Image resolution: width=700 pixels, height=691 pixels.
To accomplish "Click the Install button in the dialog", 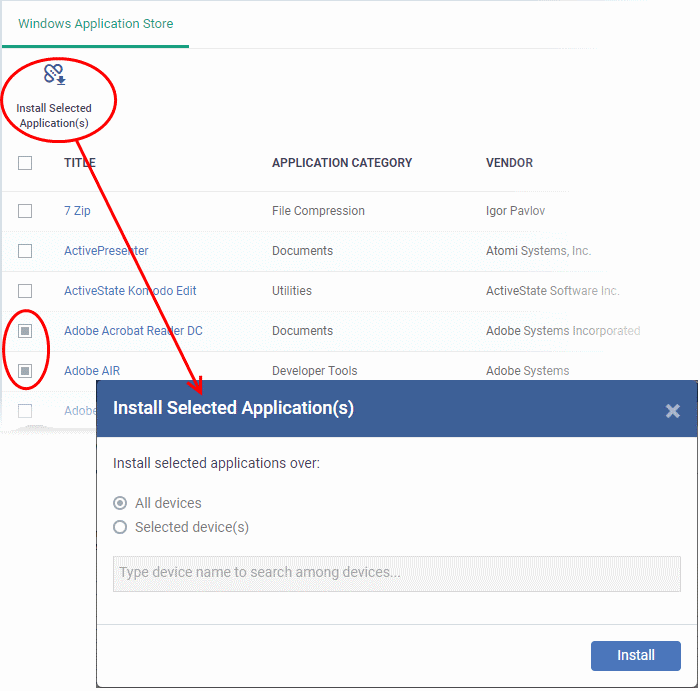I will coord(636,656).
